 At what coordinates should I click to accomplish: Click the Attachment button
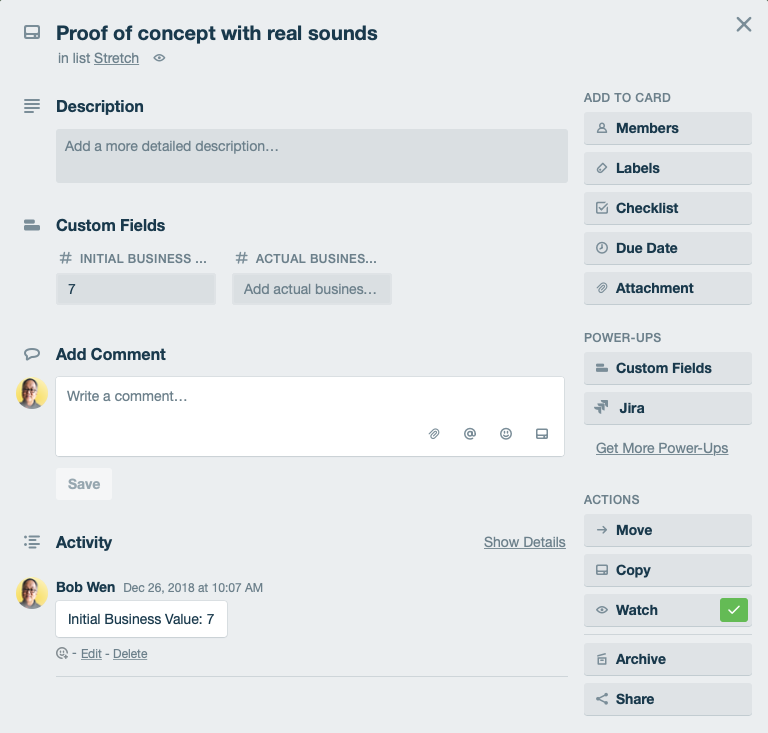click(x=667, y=288)
